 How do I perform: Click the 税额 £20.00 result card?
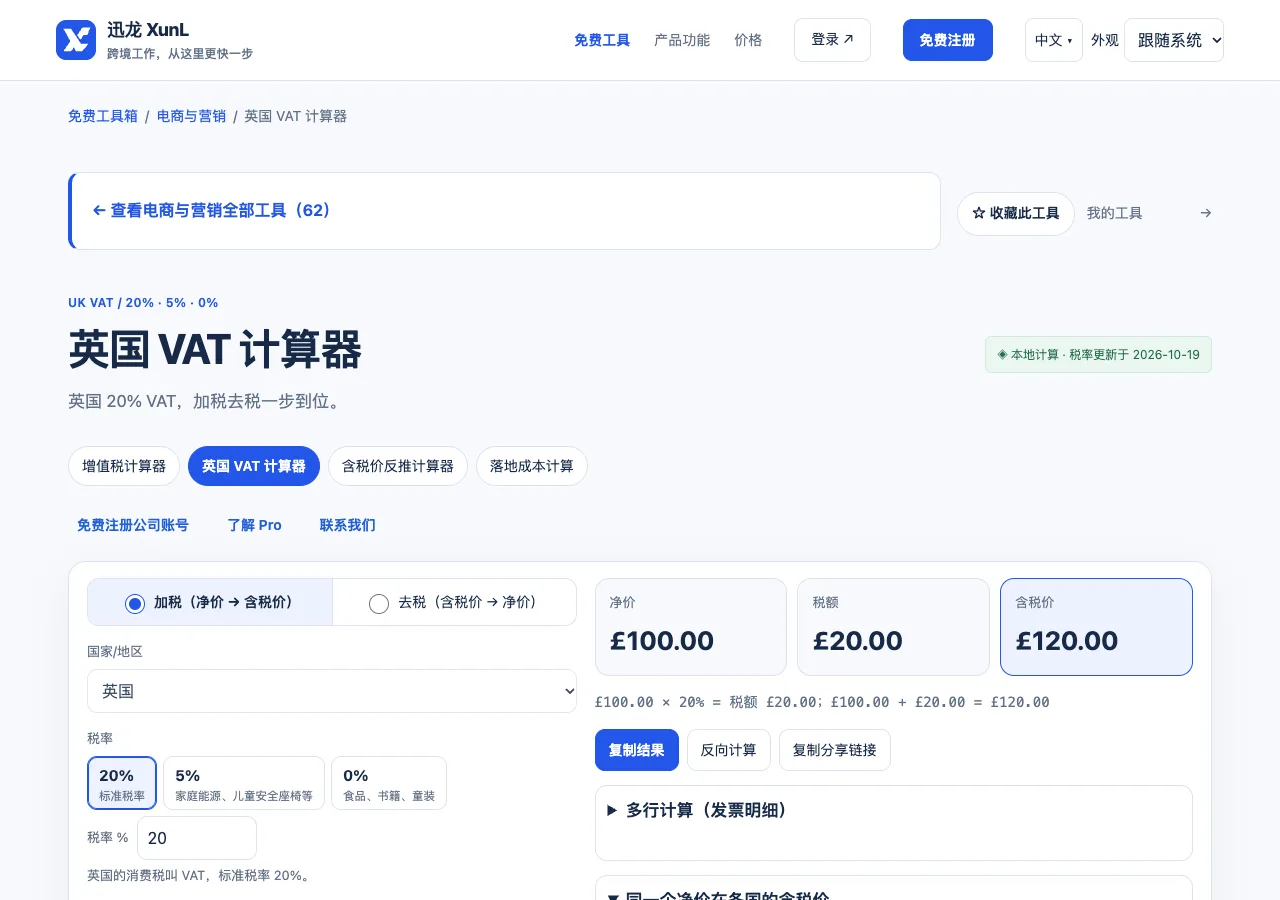point(893,627)
